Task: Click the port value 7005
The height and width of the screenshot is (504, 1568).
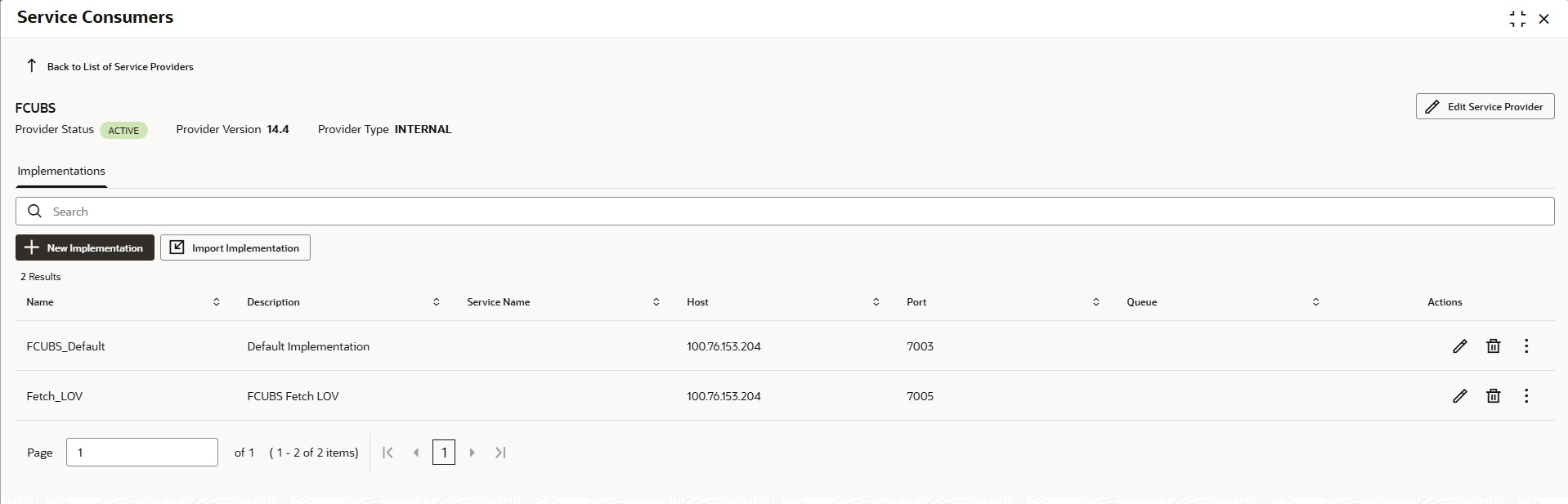Action: tap(920, 396)
